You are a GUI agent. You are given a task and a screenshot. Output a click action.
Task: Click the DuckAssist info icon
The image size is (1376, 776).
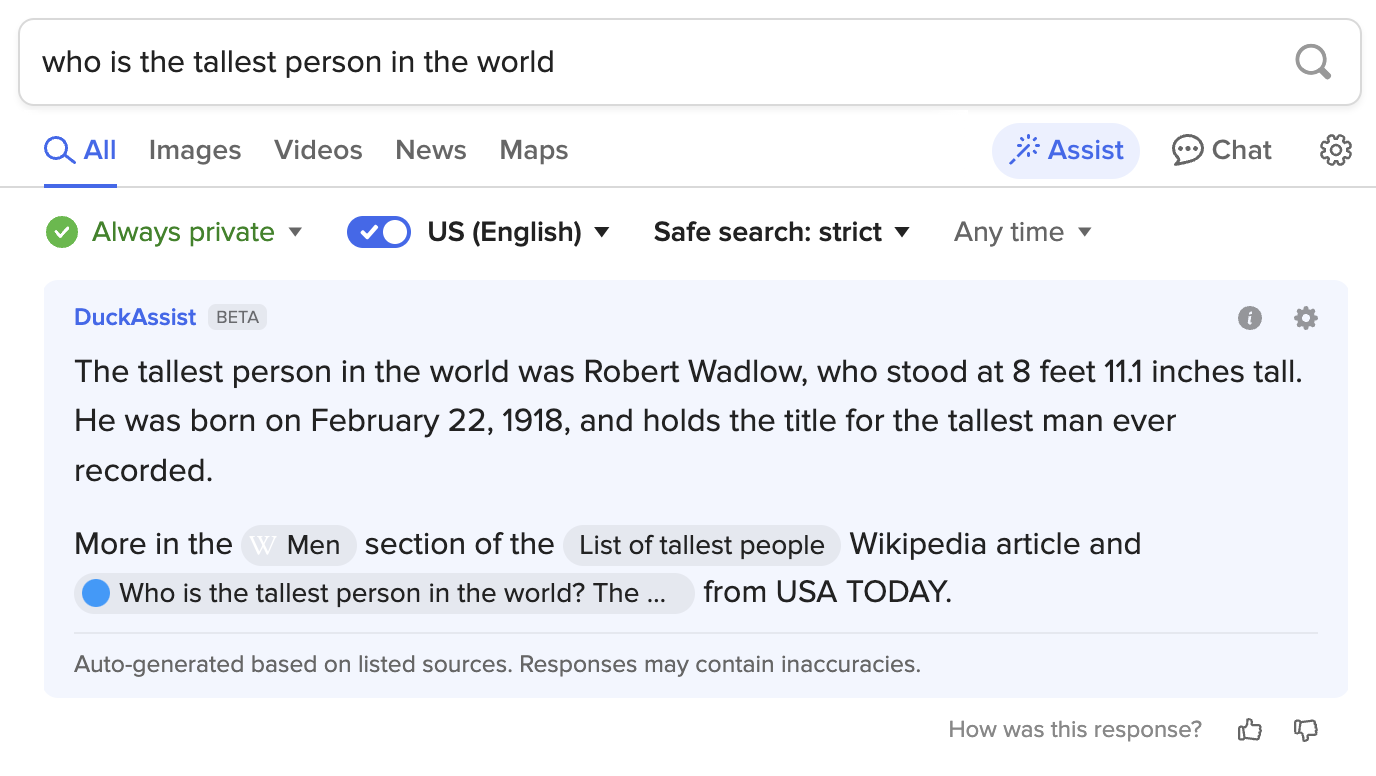click(x=1249, y=318)
